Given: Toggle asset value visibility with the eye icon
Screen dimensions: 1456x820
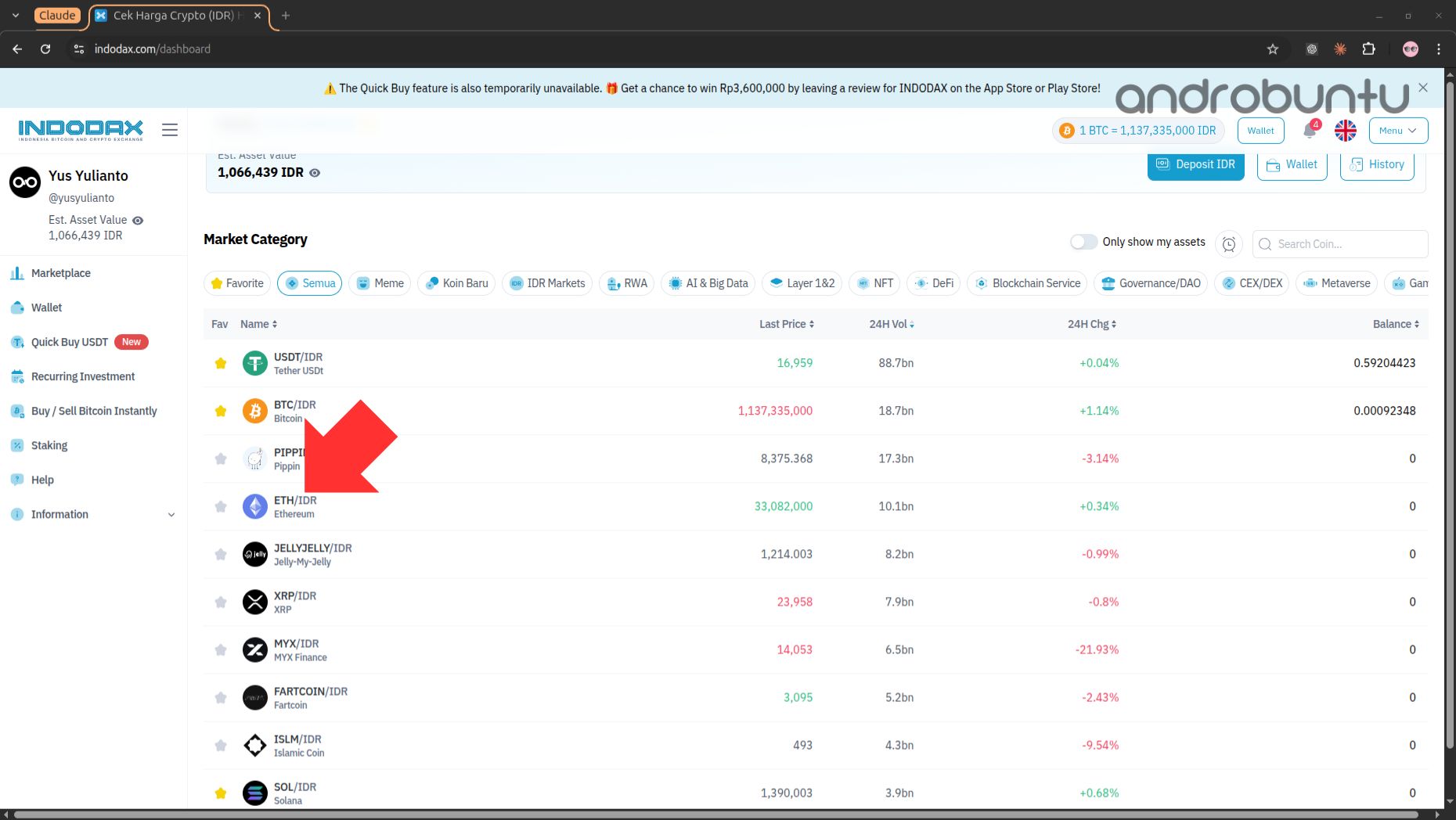Looking at the screenshot, I should 315,172.
